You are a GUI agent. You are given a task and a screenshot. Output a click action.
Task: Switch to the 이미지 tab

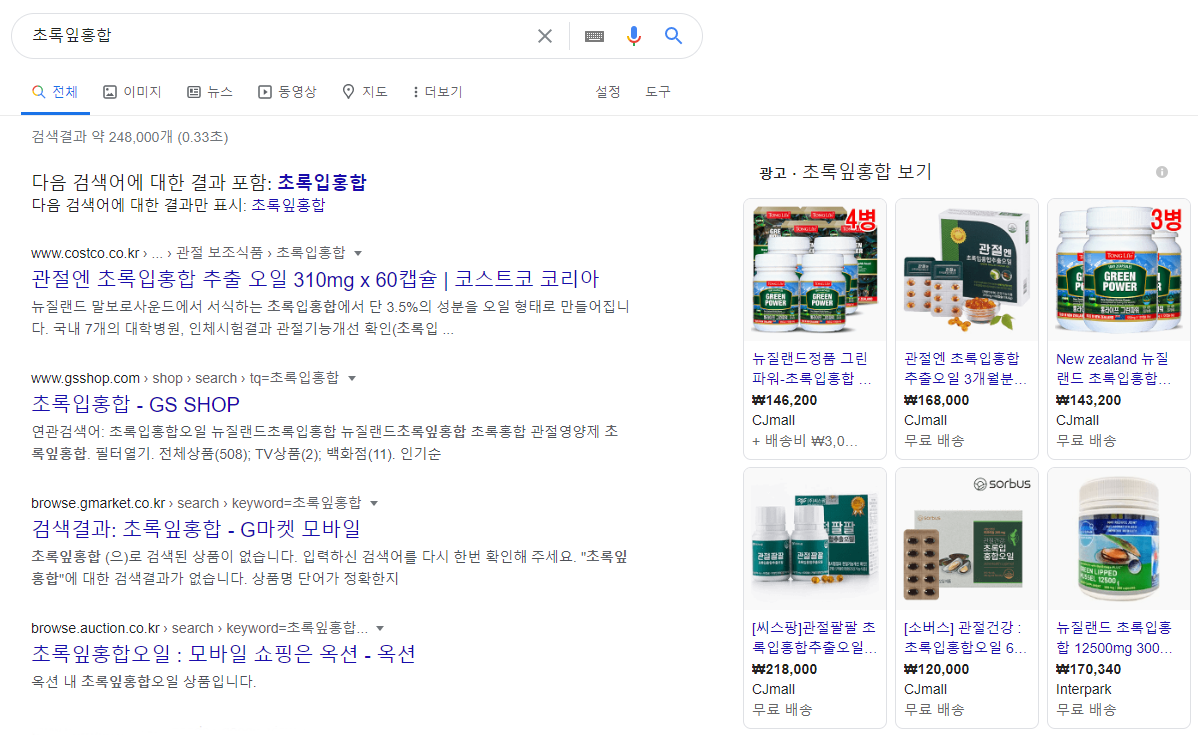[132, 92]
